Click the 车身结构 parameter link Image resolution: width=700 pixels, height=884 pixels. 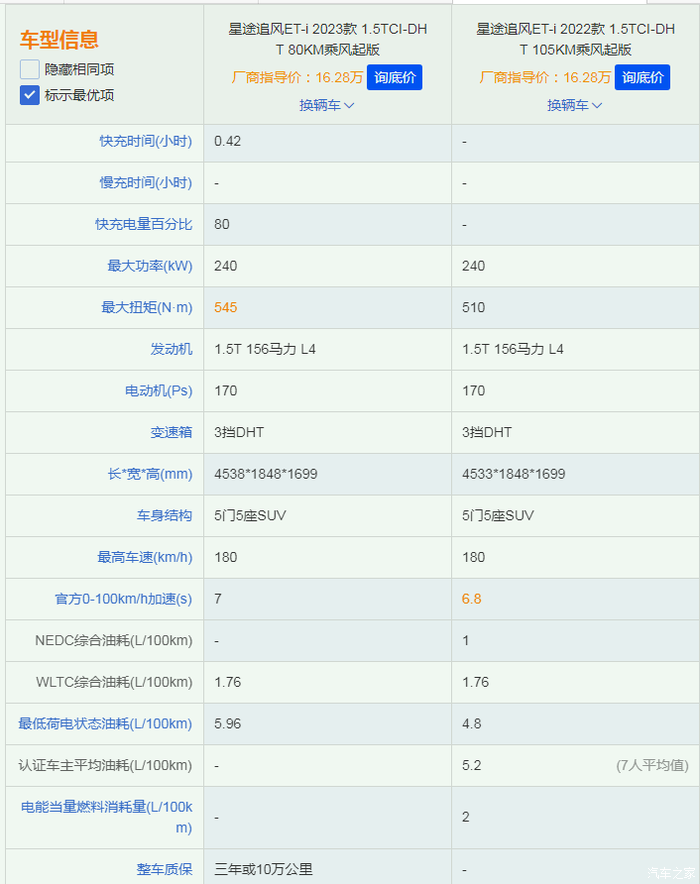tap(165, 515)
